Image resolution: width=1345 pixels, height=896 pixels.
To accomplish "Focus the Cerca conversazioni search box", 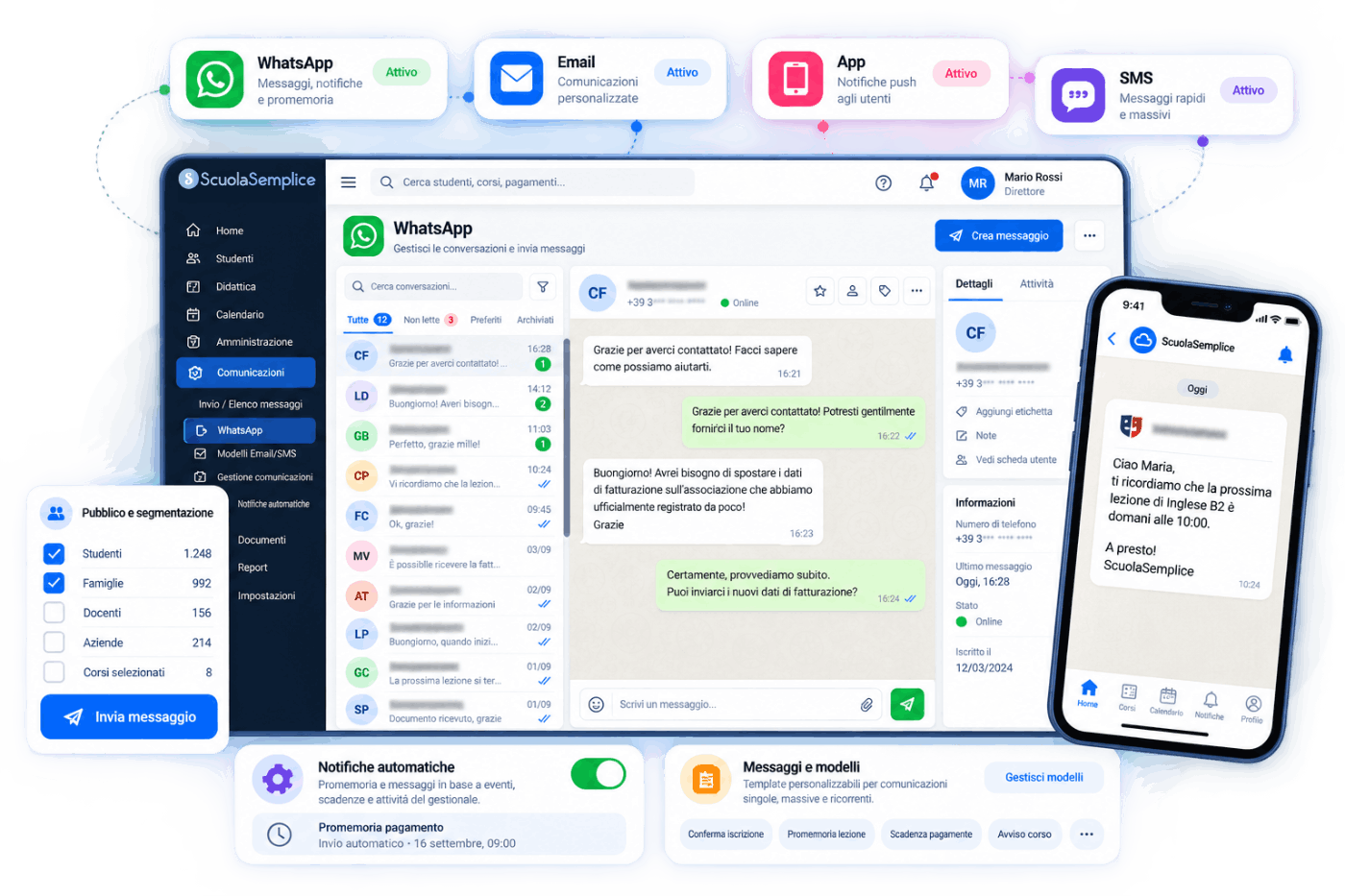I will 433,286.
